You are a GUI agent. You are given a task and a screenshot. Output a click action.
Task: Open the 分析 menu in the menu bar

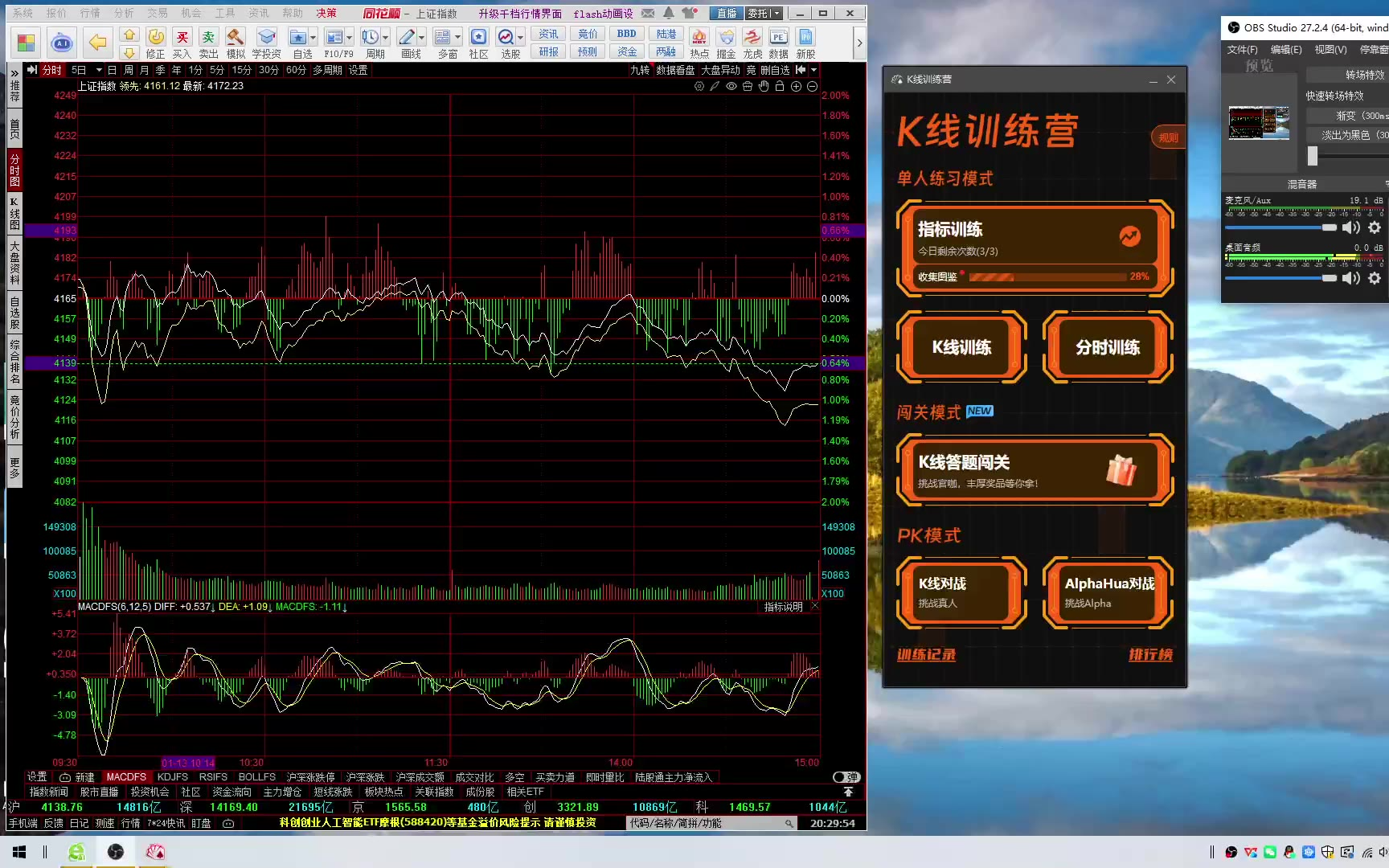click(x=124, y=13)
